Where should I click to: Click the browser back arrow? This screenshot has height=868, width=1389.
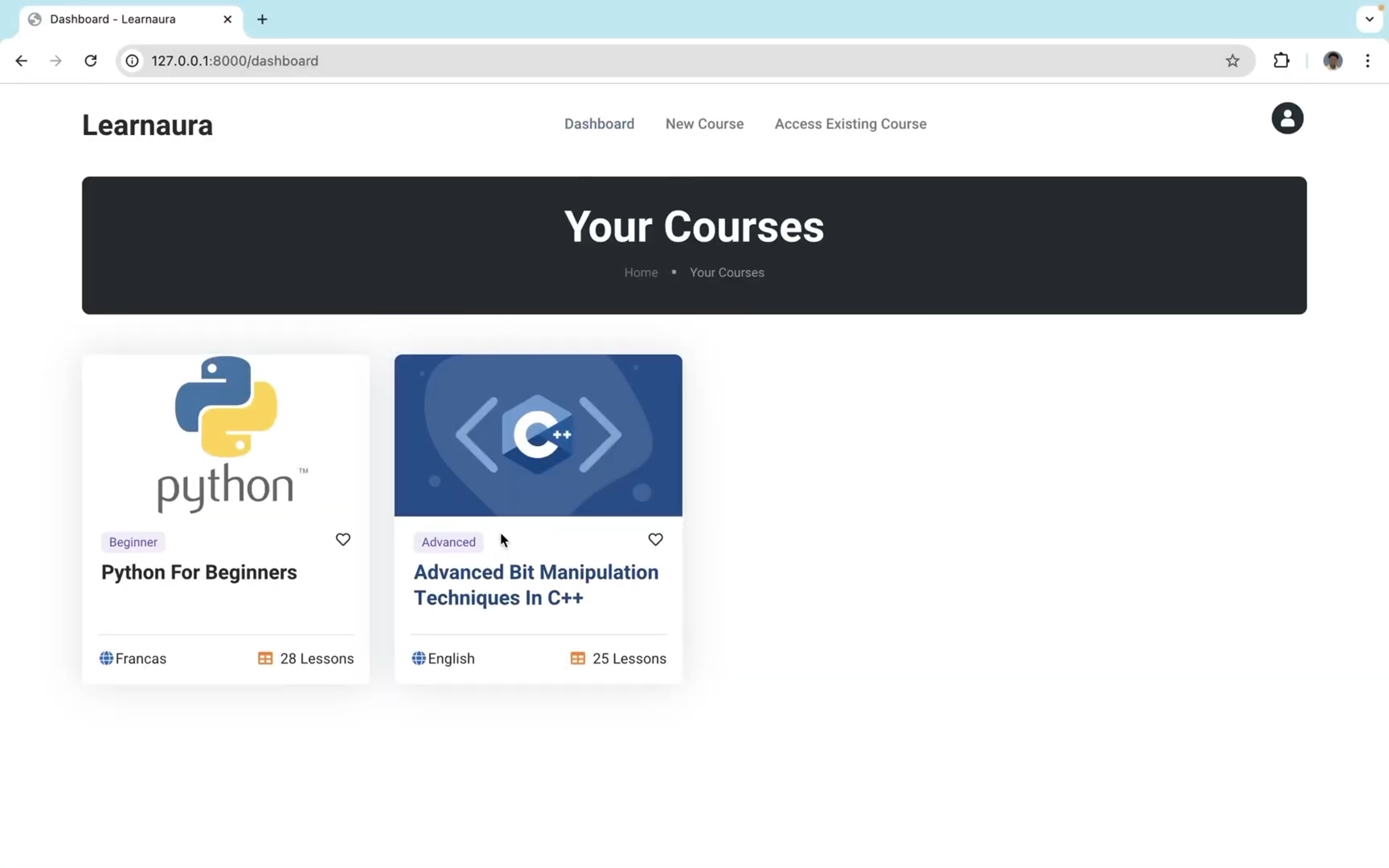[21, 61]
